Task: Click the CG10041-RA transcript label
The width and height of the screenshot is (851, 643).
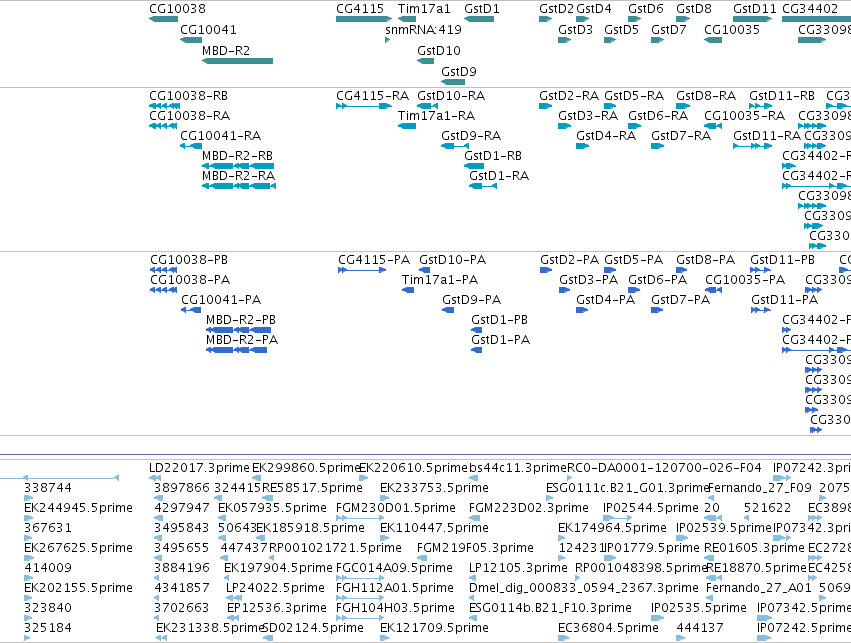Action: pyautogui.click(x=220, y=136)
